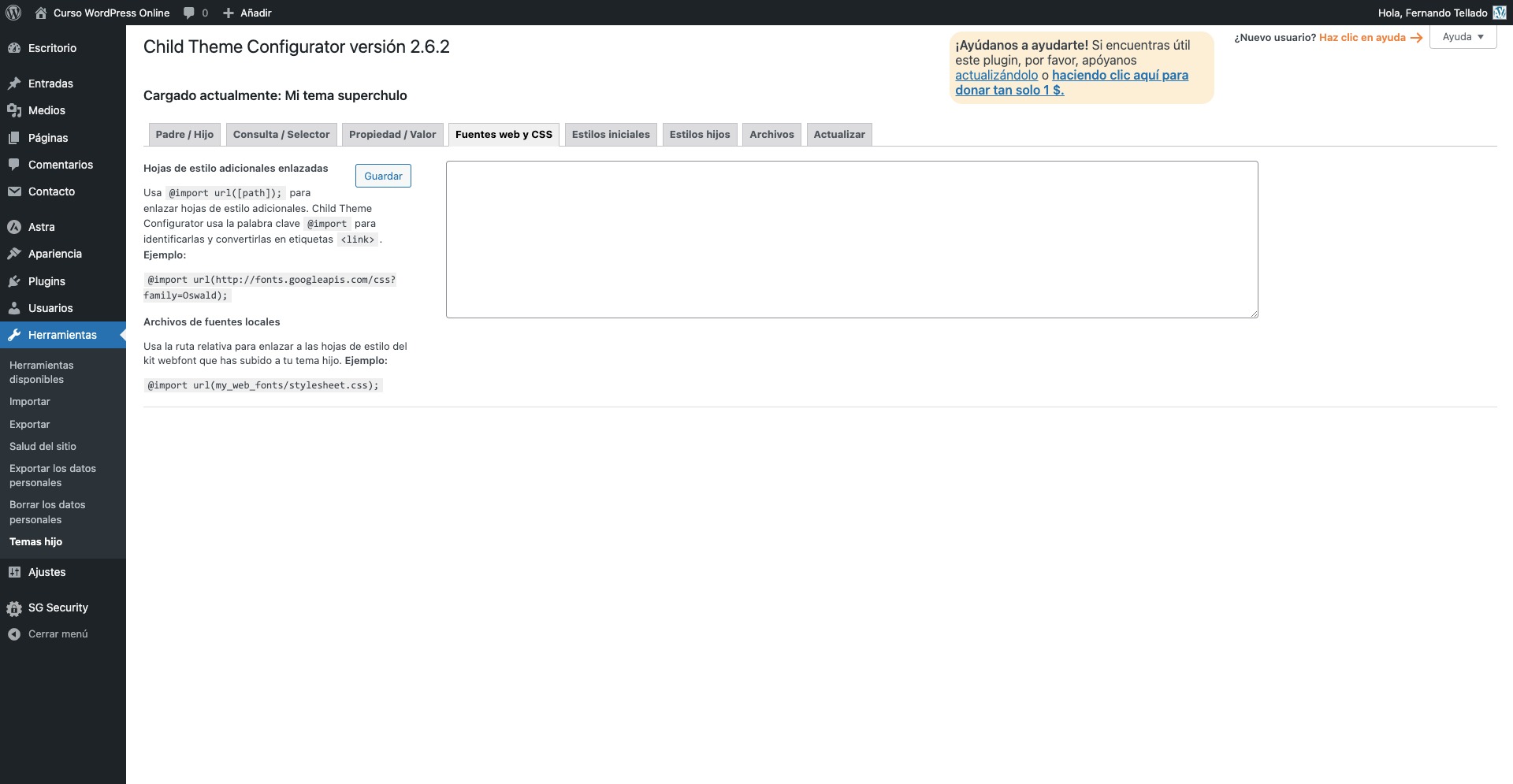Switch to the Padre / Hijo tab

[184, 135]
